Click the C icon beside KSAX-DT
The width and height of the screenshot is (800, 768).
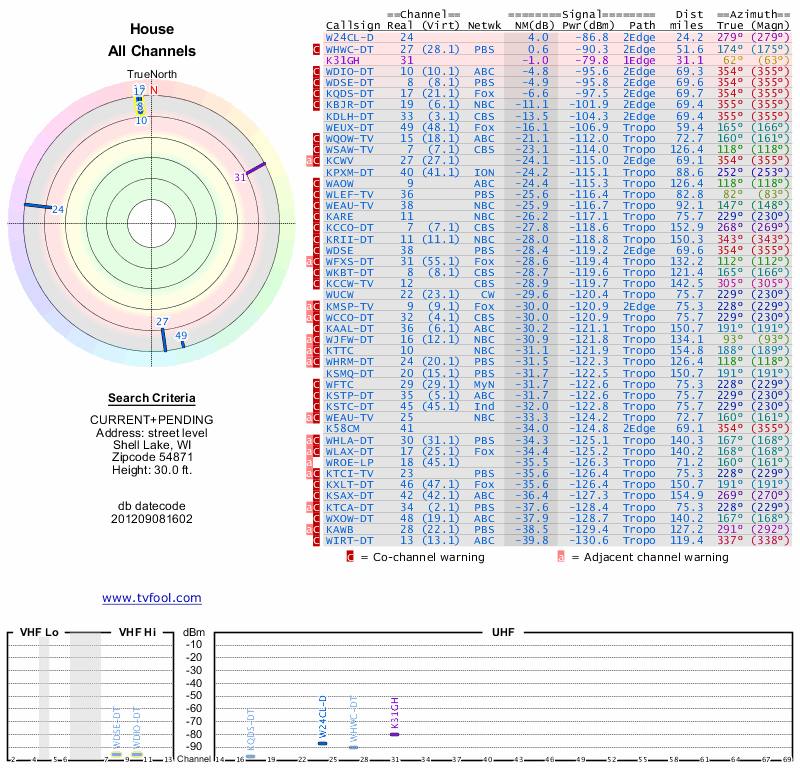316,496
